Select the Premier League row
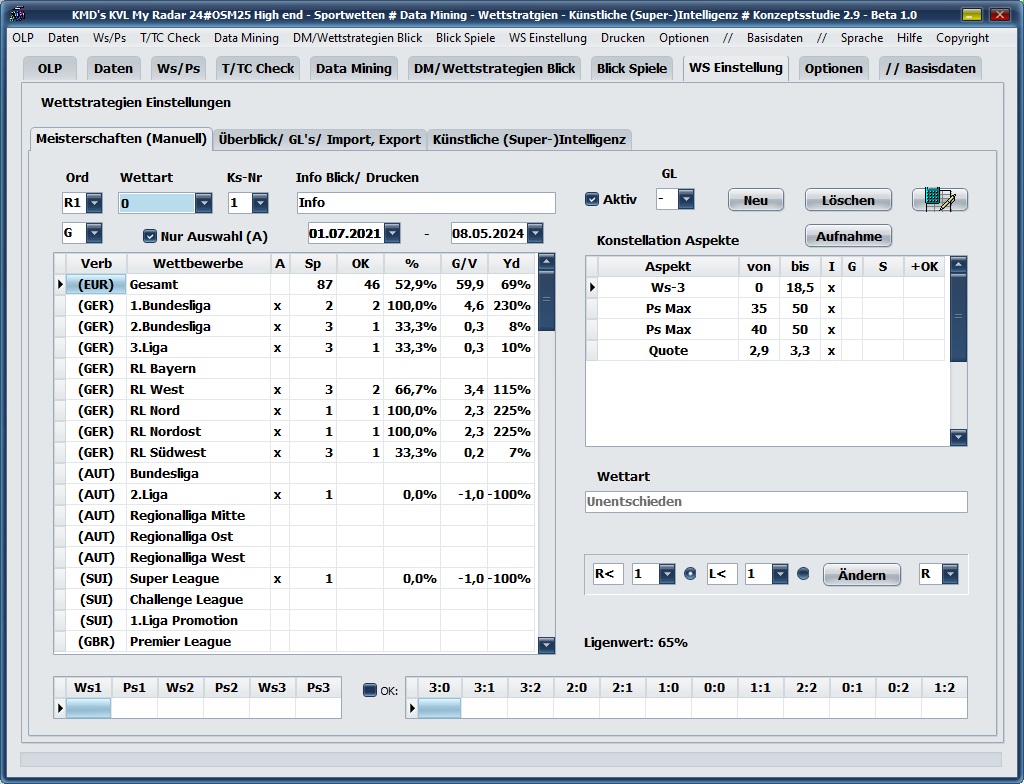This screenshot has height=784, width=1024. [300, 642]
